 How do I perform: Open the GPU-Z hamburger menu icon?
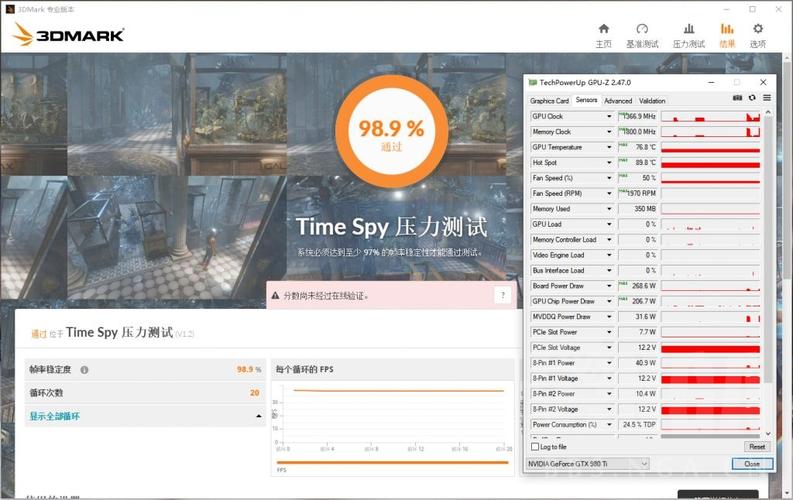tap(767, 98)
